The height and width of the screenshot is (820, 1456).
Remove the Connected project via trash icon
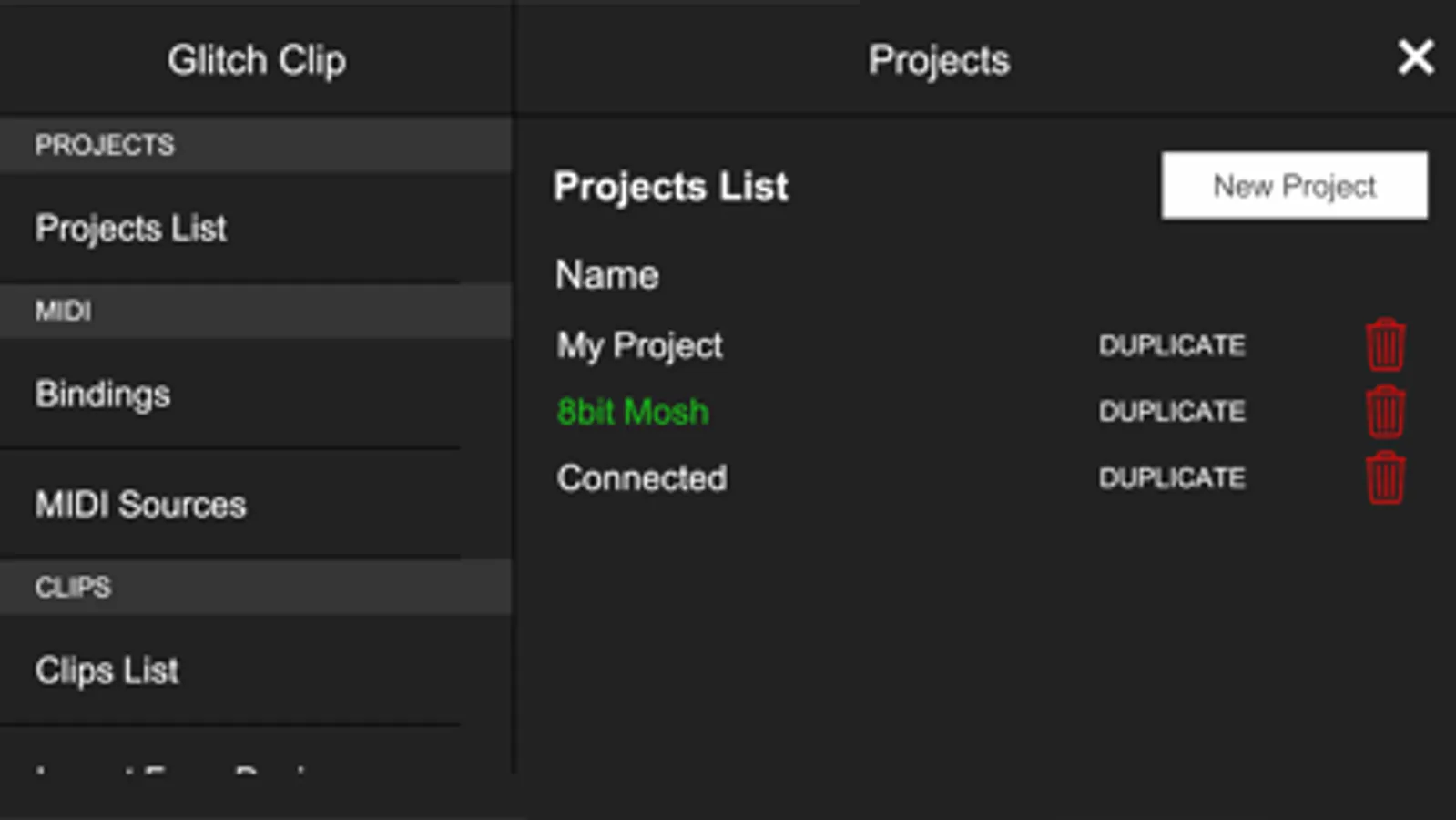pos(1385,478)
